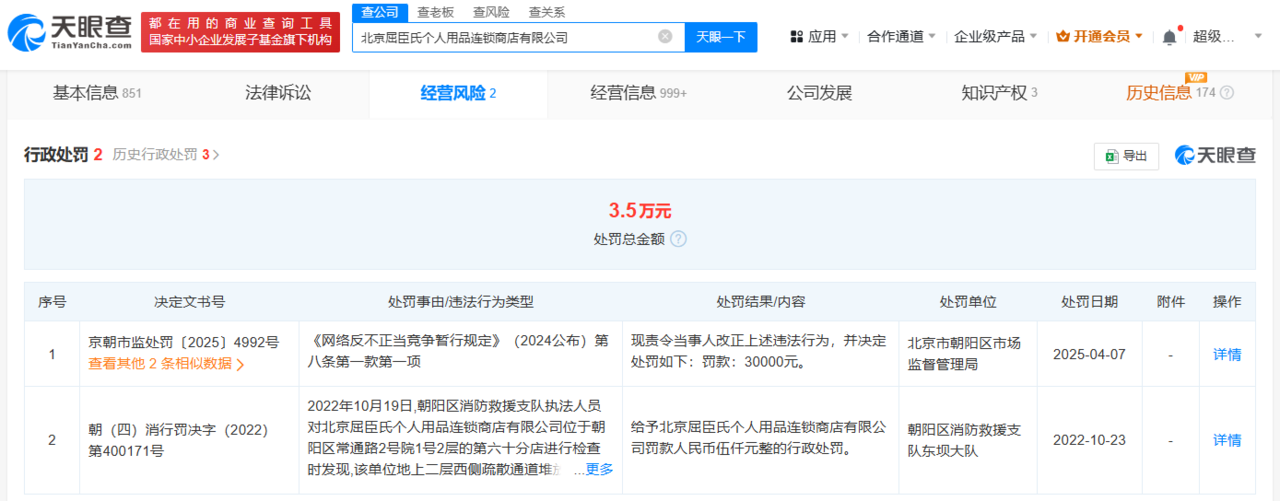
Task: Open the notification bell
Action: [1169, 37]
